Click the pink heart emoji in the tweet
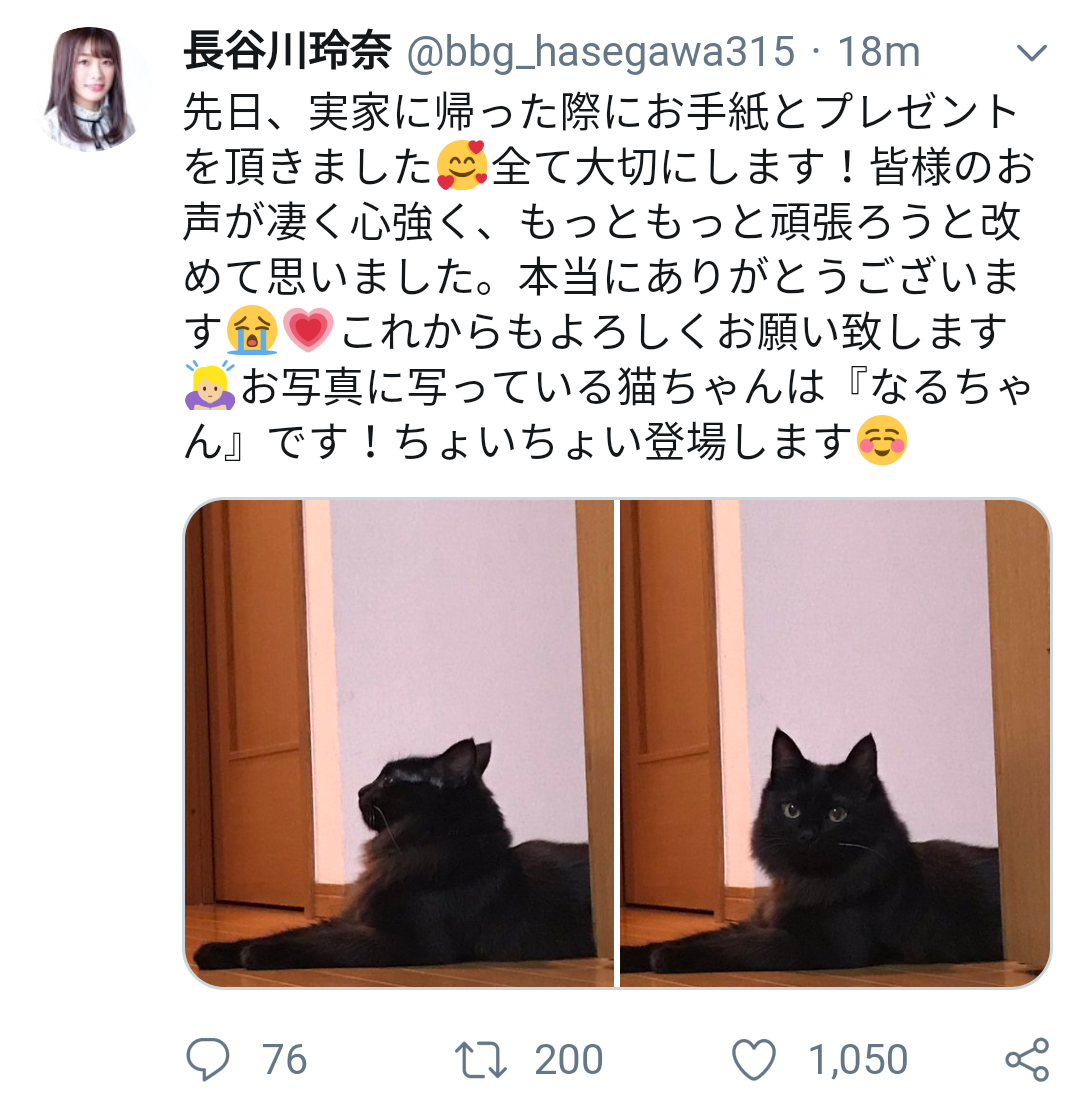The height and width of the screenshot is (1101, 1080). point(308,330)
